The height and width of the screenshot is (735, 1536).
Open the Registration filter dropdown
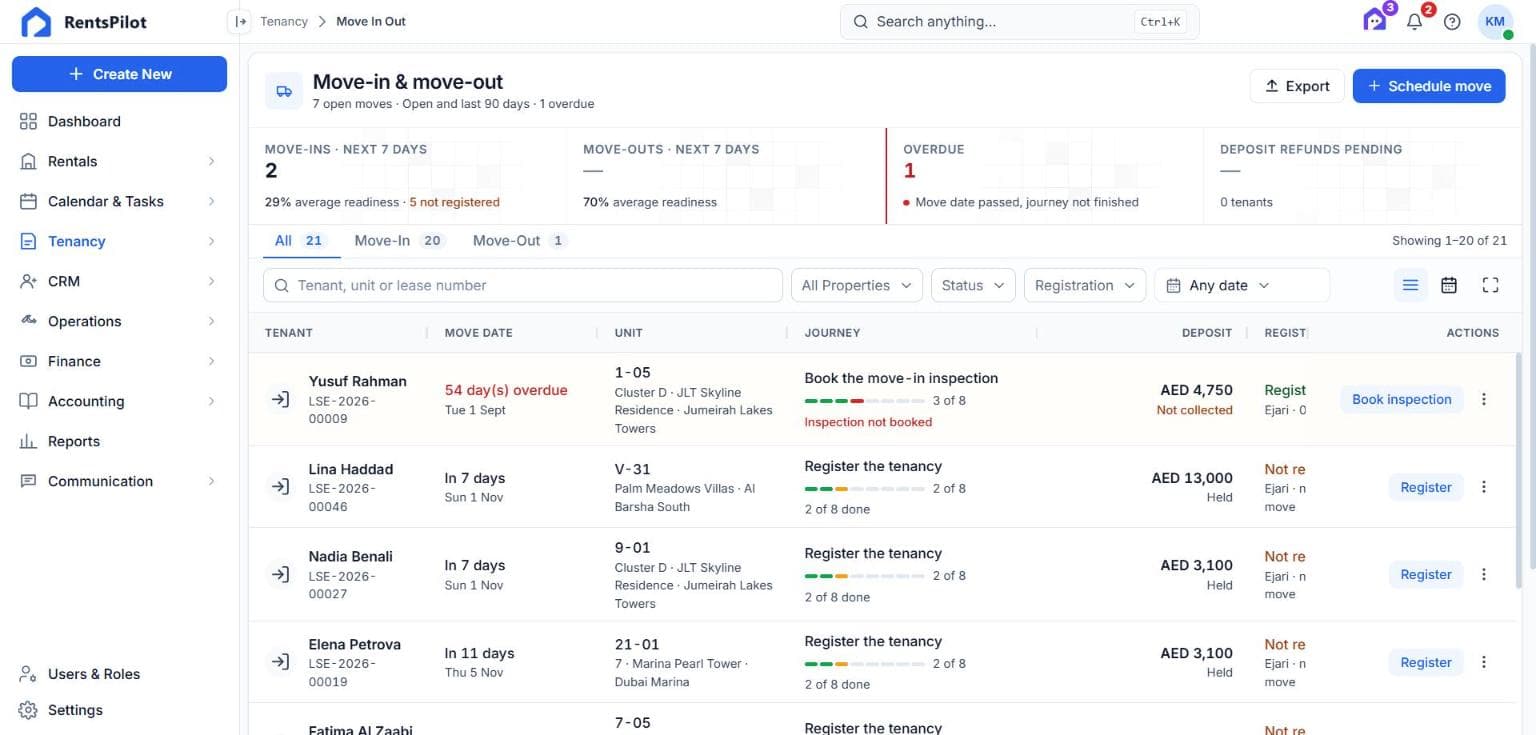1085,285
